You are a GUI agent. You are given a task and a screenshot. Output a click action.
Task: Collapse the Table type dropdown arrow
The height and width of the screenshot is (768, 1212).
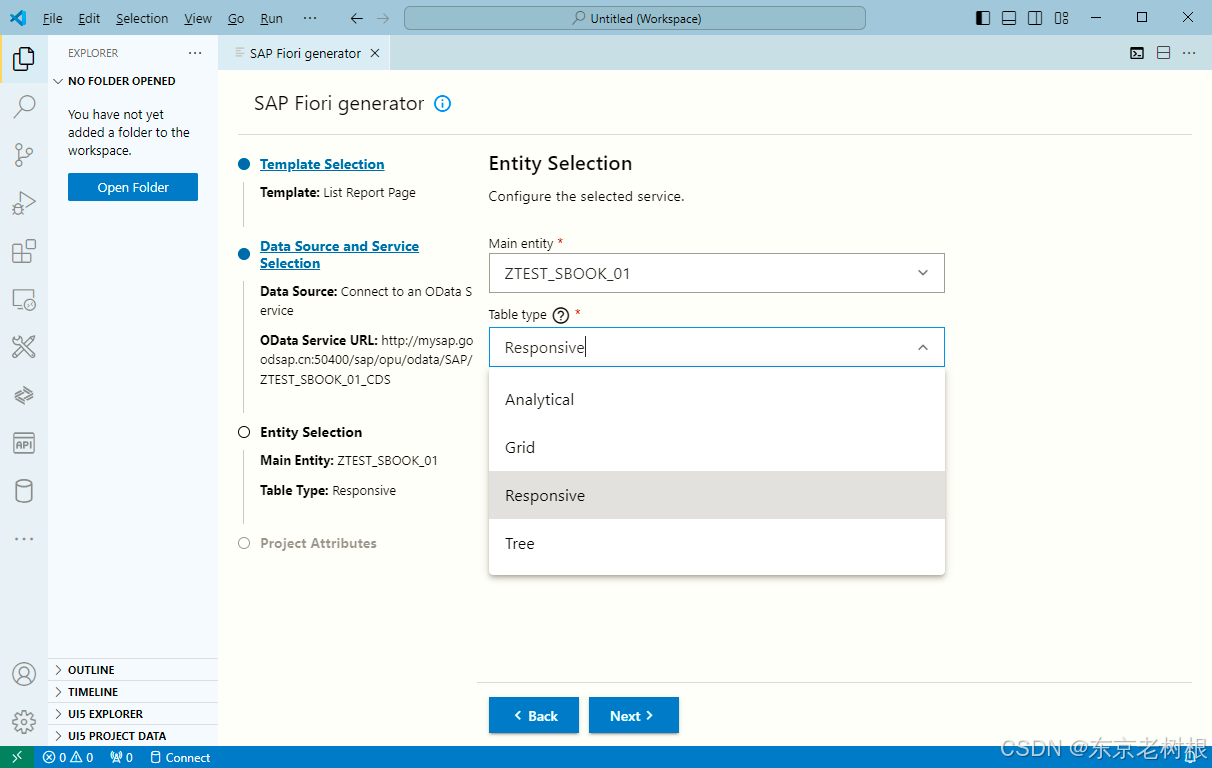tap(922, 347)
